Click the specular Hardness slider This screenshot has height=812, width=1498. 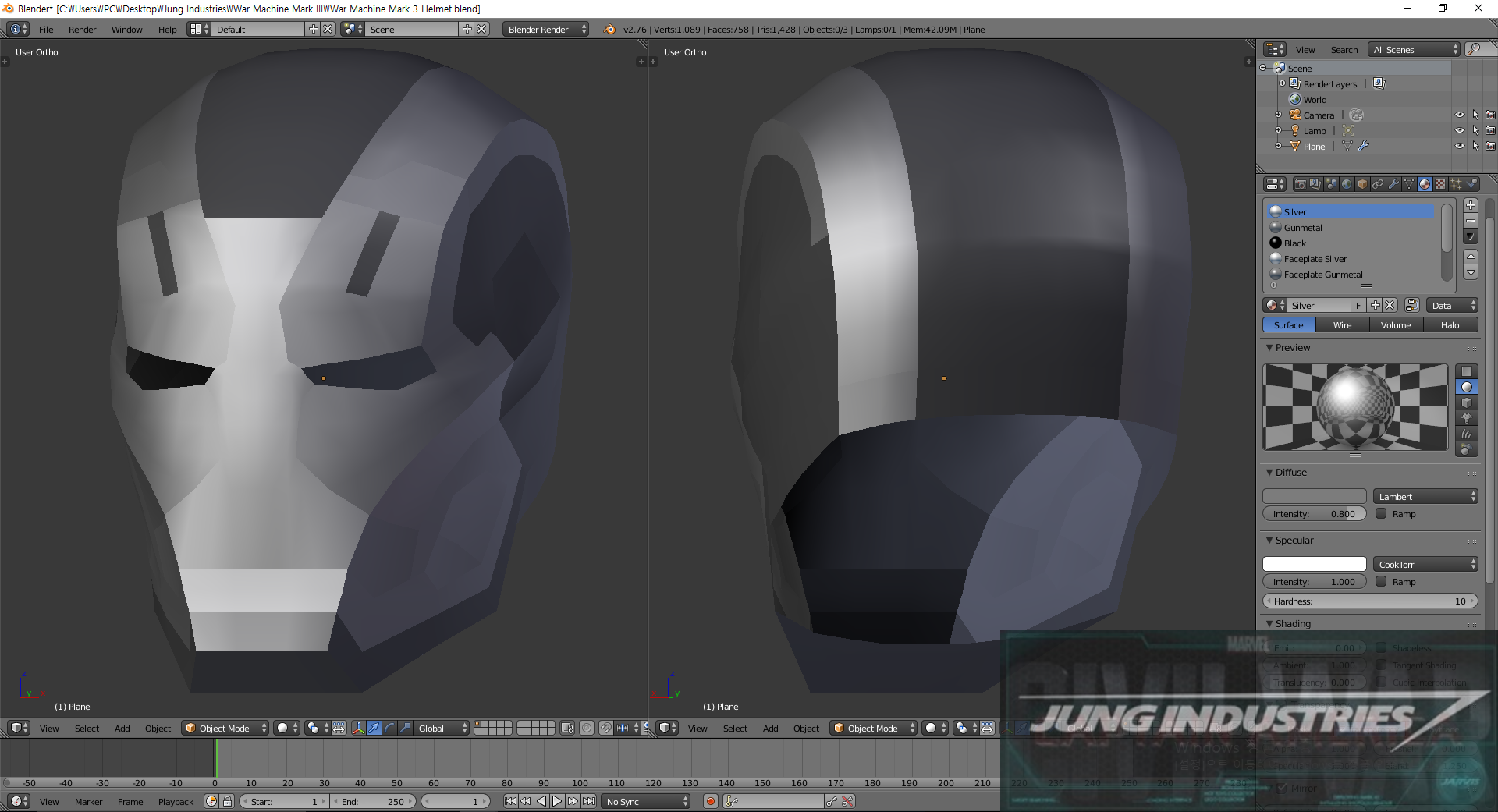[x=1370, y=601]
